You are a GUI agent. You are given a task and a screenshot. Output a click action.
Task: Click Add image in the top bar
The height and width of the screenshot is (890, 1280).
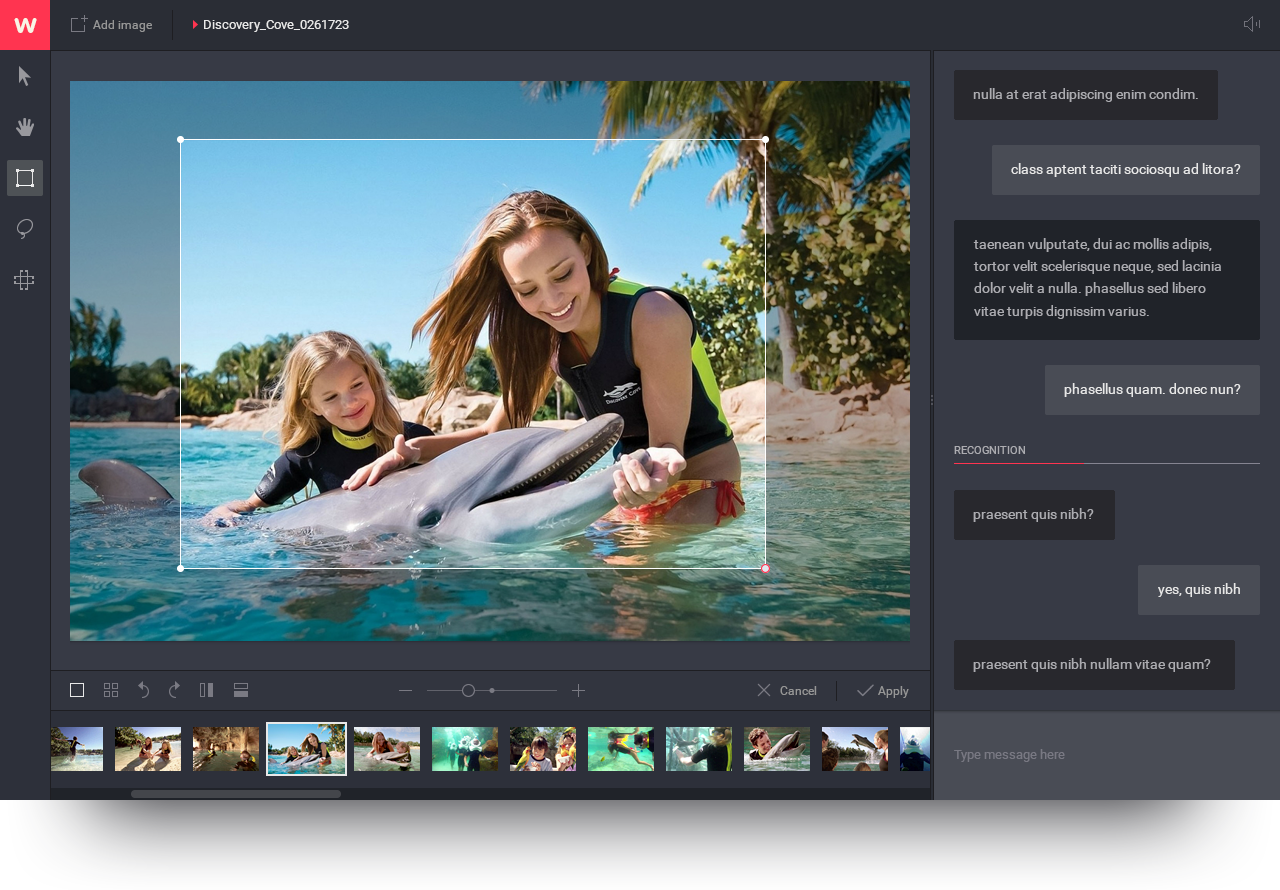pos(111,25)
